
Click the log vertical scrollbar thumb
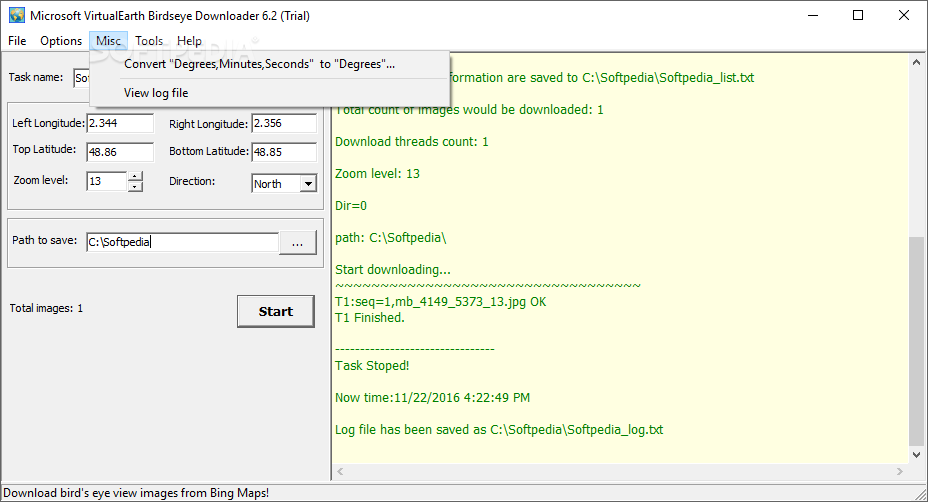click(916, 340)
